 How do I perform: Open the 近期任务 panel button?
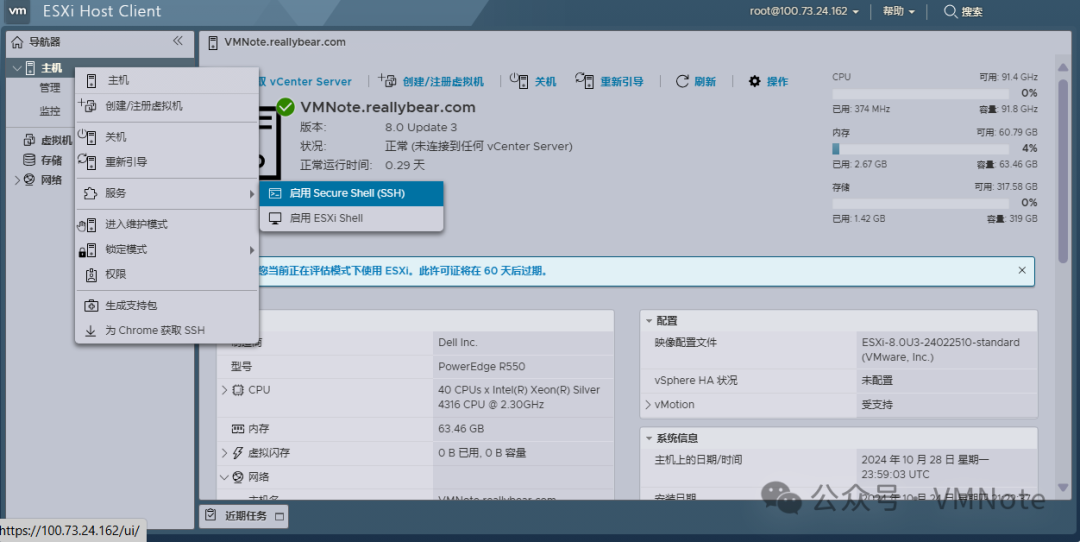(x=244, y=515)
